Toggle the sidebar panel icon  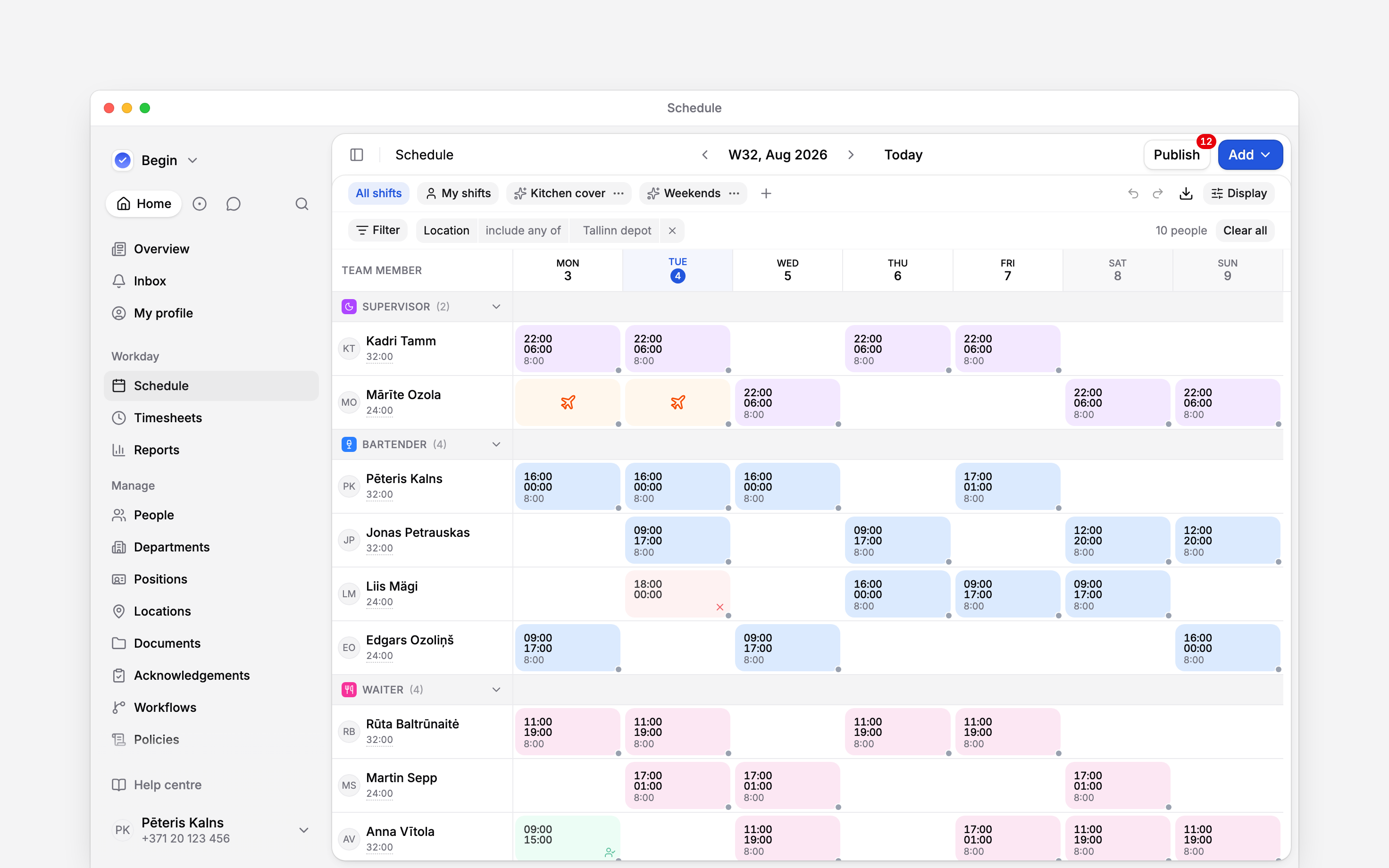[356, 154]
